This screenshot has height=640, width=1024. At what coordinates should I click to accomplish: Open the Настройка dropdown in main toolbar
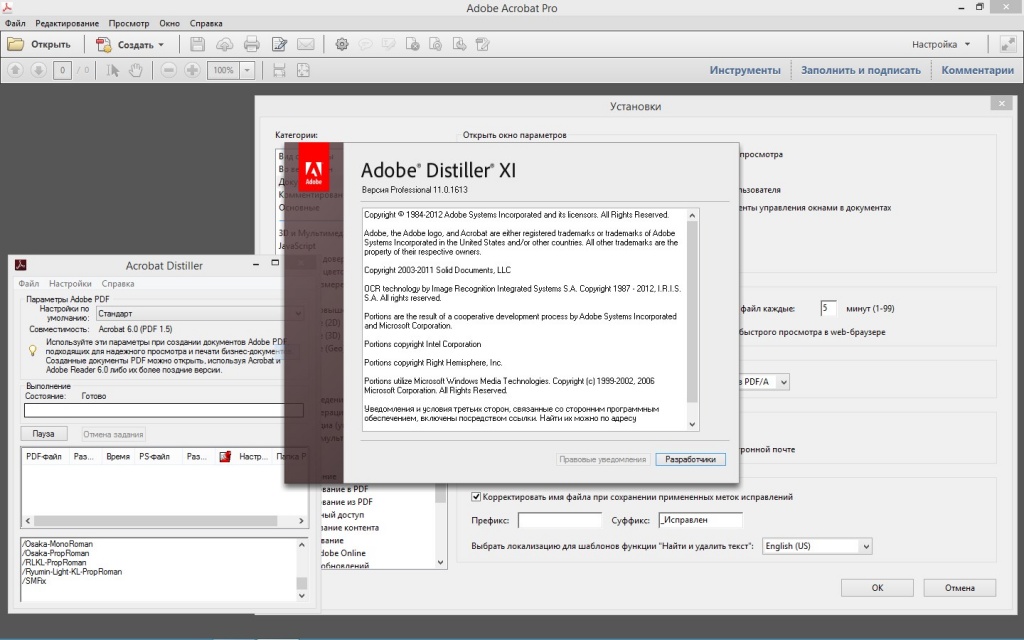940,44
